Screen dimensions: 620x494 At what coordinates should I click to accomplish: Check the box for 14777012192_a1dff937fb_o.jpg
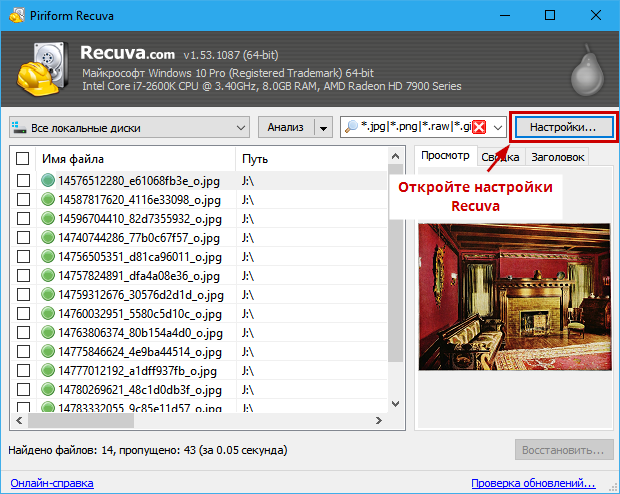click(x=23, y=370)
